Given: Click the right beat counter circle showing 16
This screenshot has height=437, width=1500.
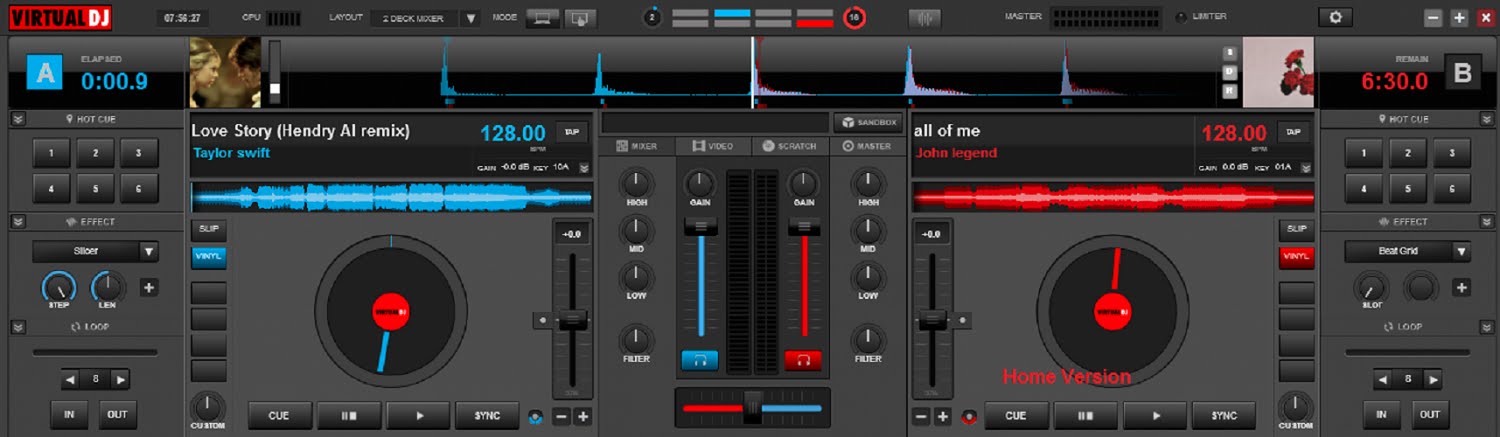Looking at the screenshot, I should (854, 18).
